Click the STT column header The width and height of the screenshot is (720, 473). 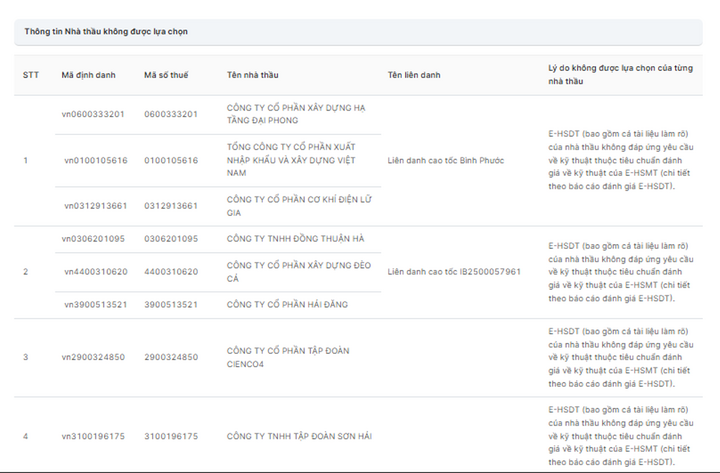point(31,75)
